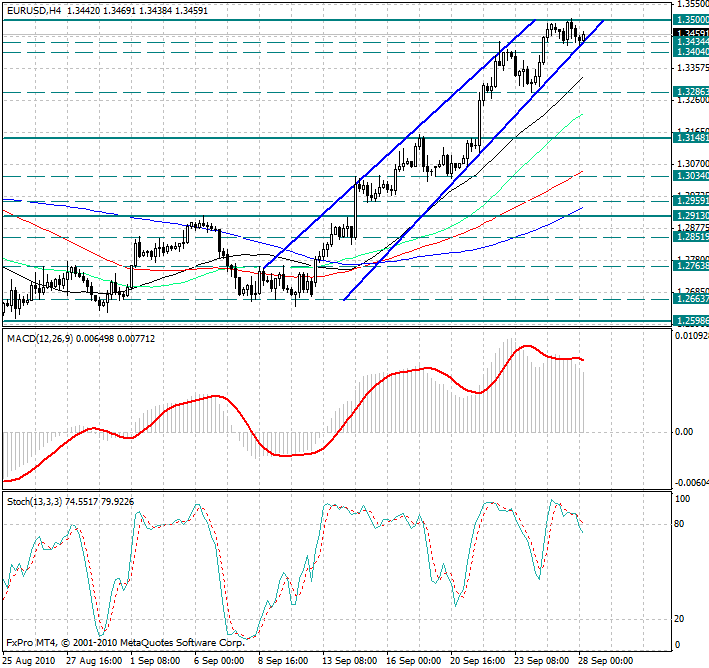Select the 1.3286 price level label
Image resolution: width=709 pixels, height=668 pixels.
[691, 92]
